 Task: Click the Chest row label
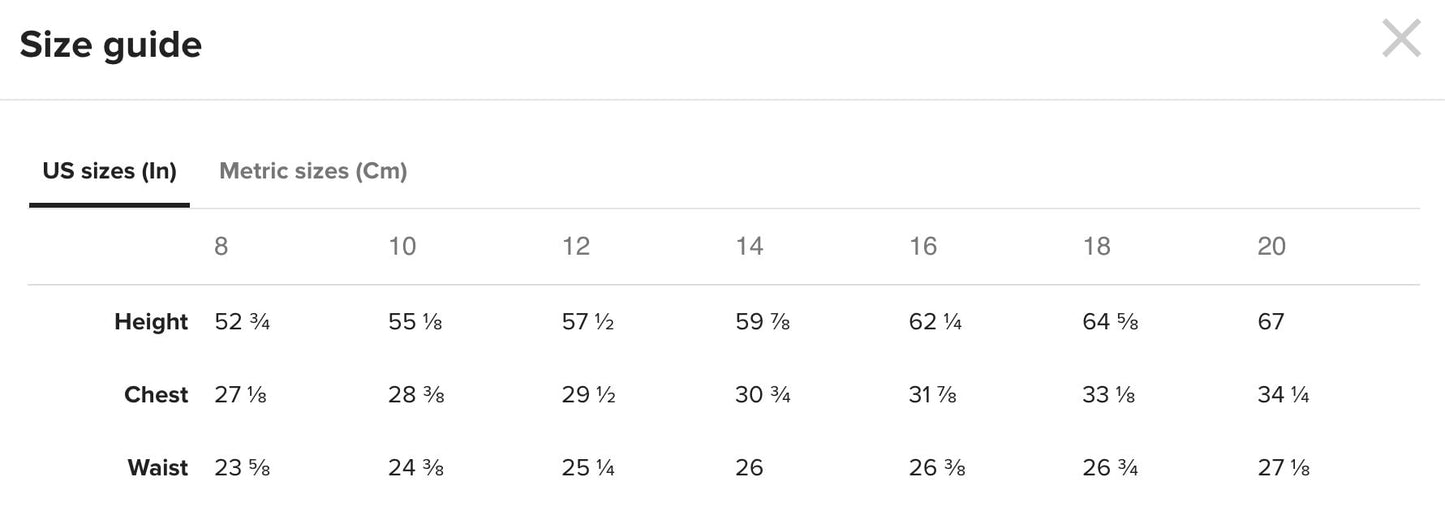coord(156,395)
